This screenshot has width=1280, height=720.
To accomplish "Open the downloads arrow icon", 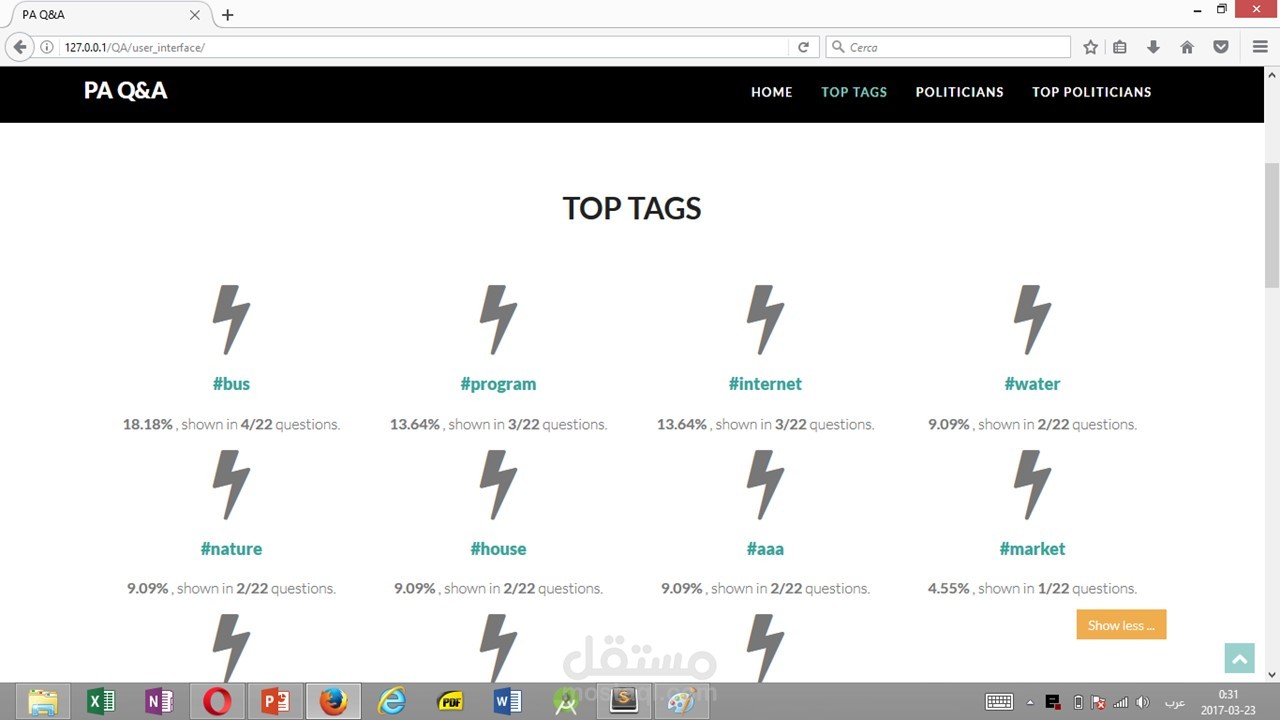I will click(1153, 47).
